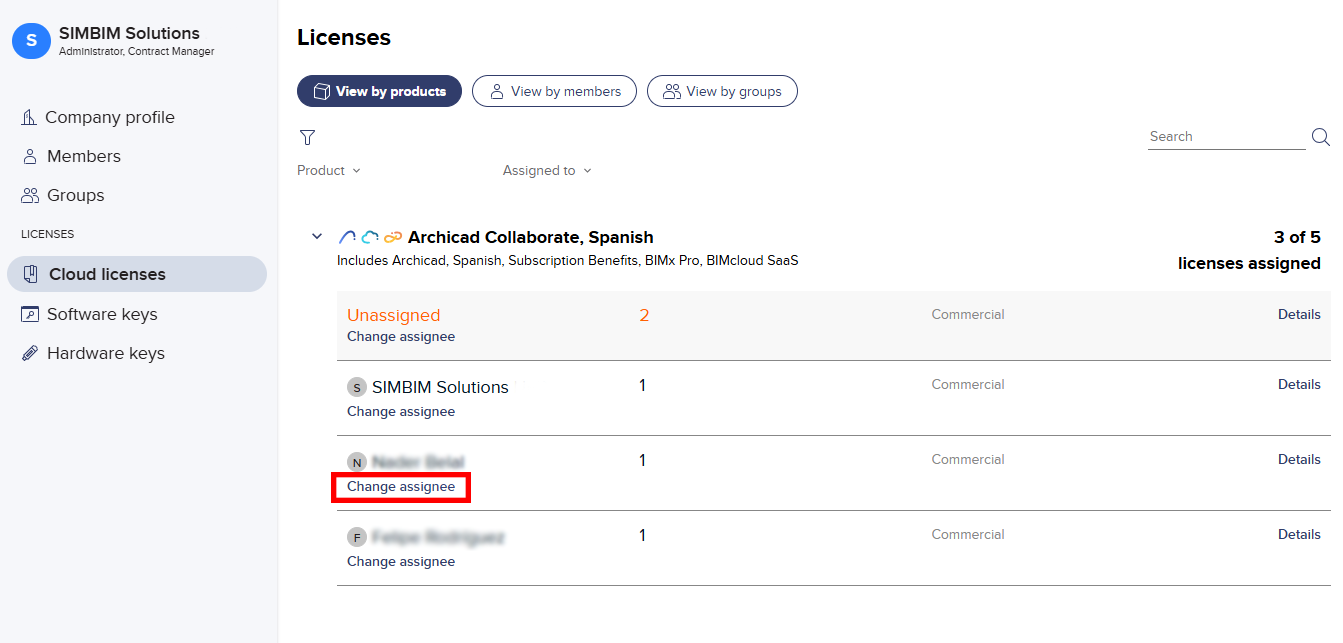The height and width of the screenshot is (643, 1343).
Task: Click the N avatar on blurred member row
Action: (357, 462)
